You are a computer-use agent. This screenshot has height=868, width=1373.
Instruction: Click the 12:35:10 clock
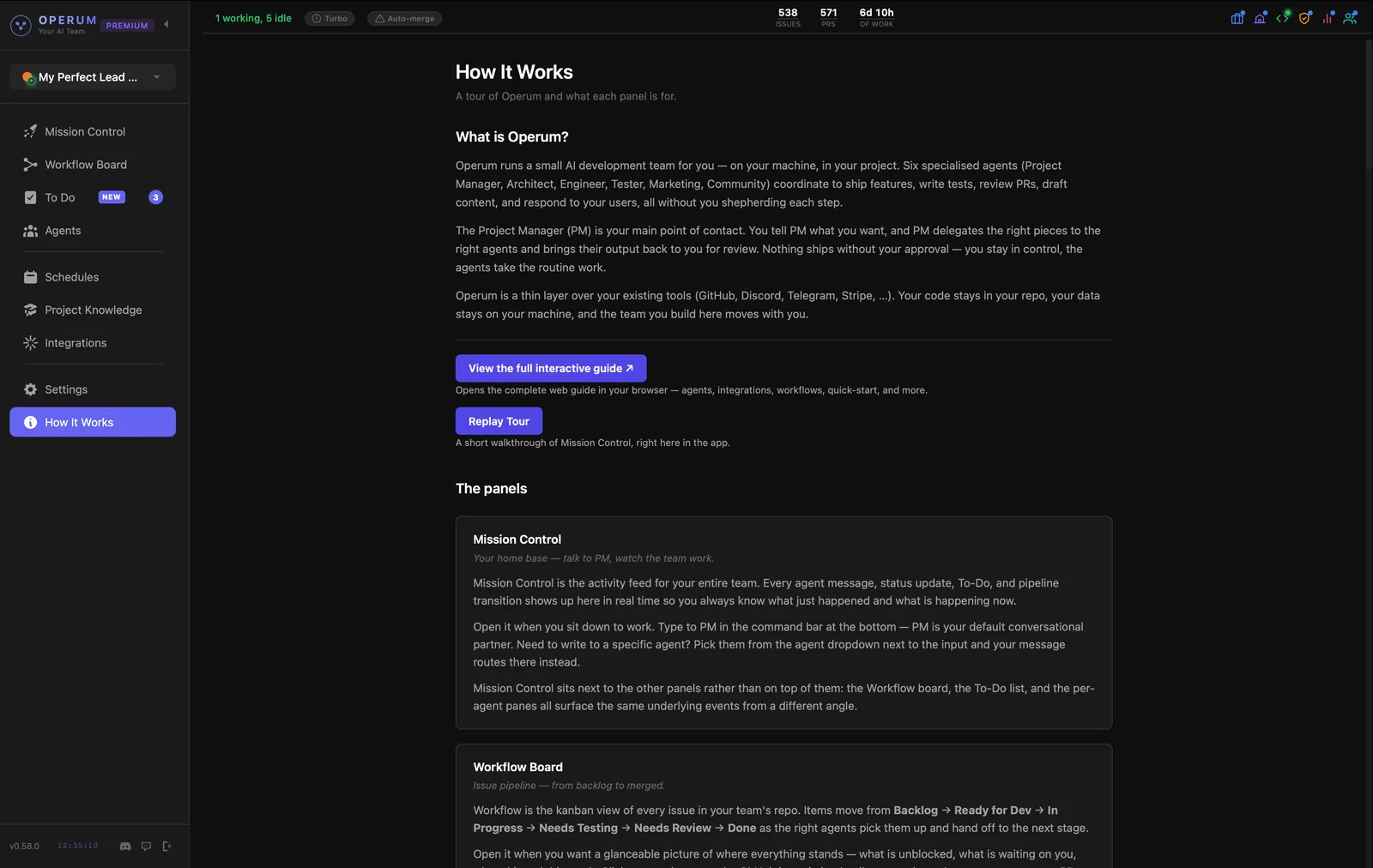pos(77,846)
